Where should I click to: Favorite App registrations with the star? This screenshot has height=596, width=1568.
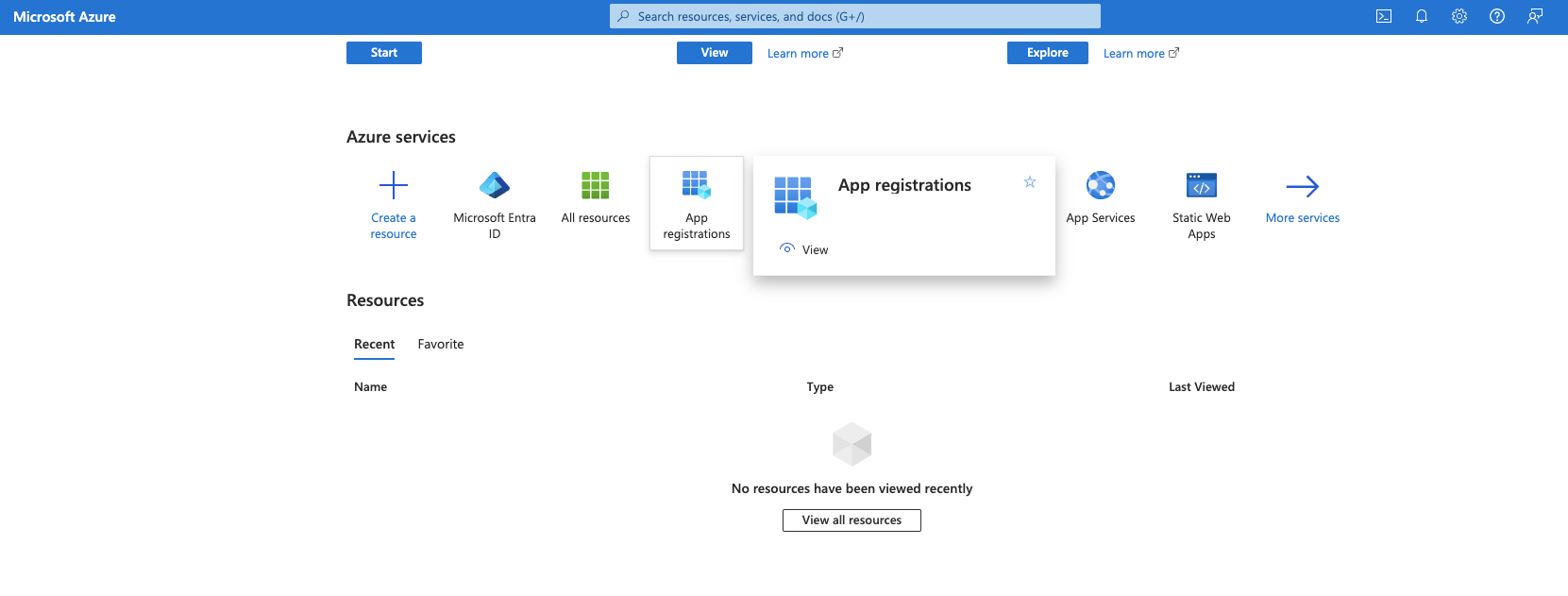pos(1030,182)
